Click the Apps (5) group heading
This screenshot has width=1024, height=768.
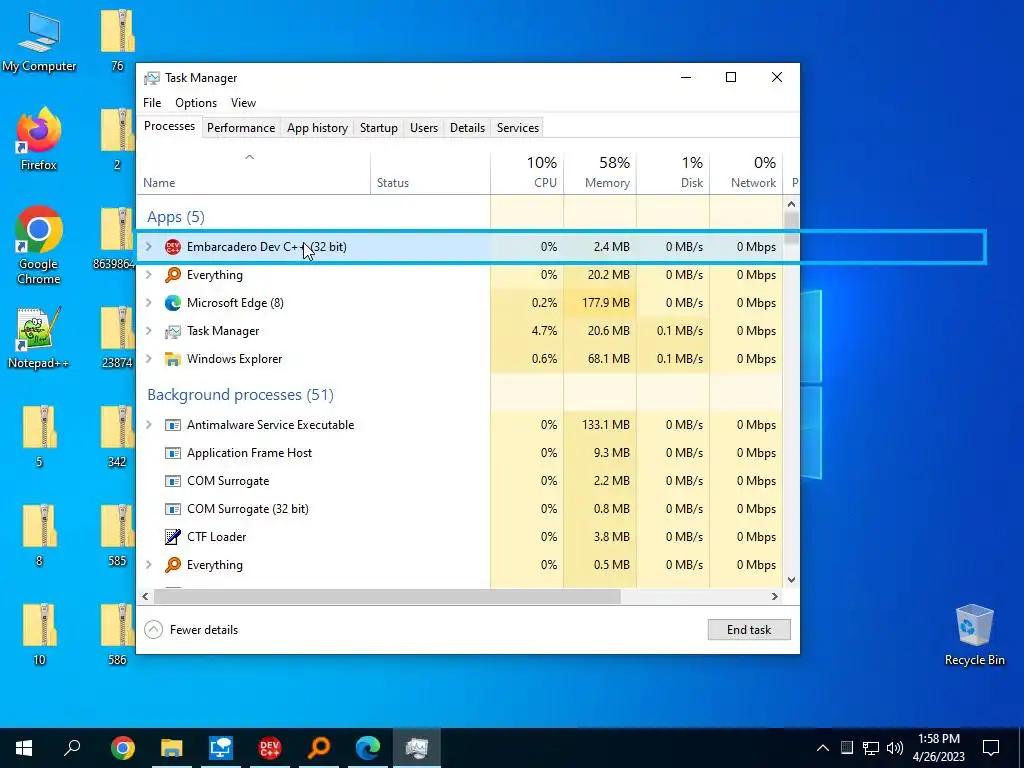[176, 217]
